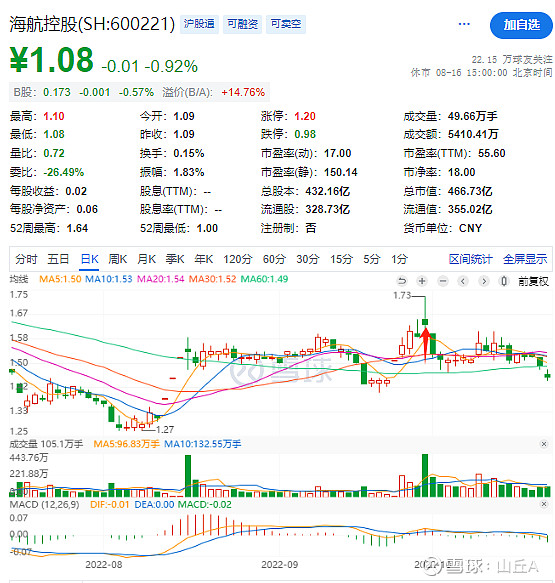Click the 市盈率(TTM) 55.60 value
Screen dimensions: 555x583
click(x=491, y=153)
